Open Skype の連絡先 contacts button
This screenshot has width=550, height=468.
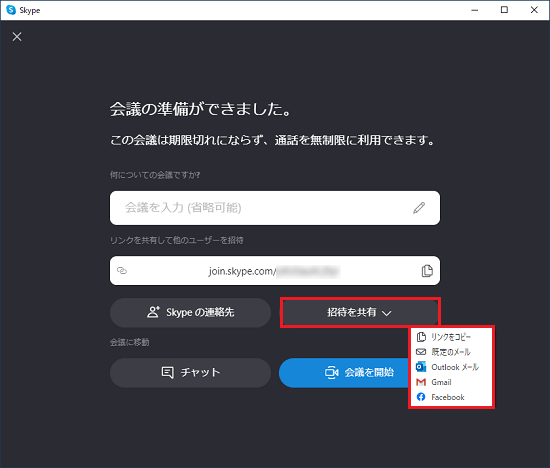click(x=190, y=312)
